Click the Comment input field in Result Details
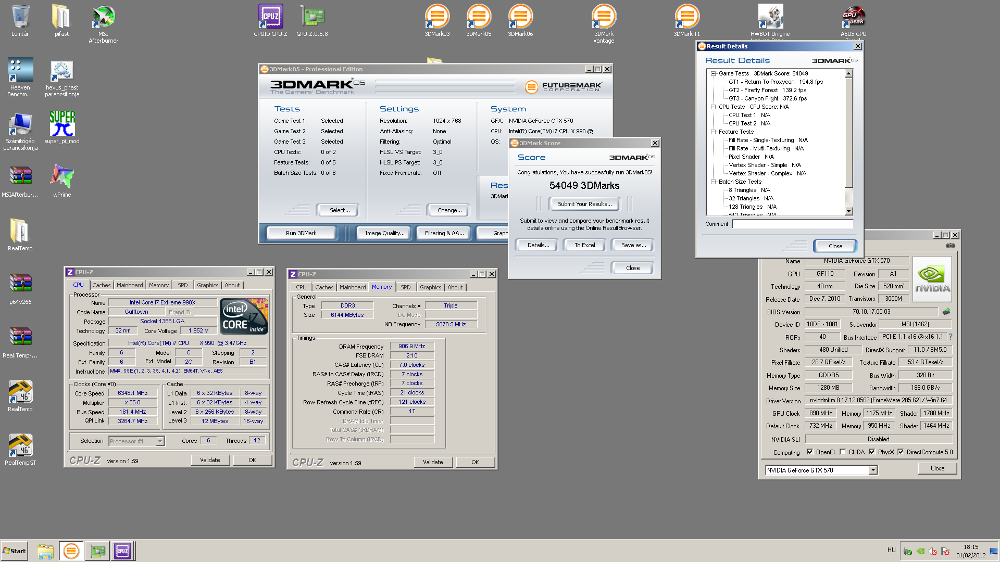Screen dimensions: 1000x562 point(792,224)
